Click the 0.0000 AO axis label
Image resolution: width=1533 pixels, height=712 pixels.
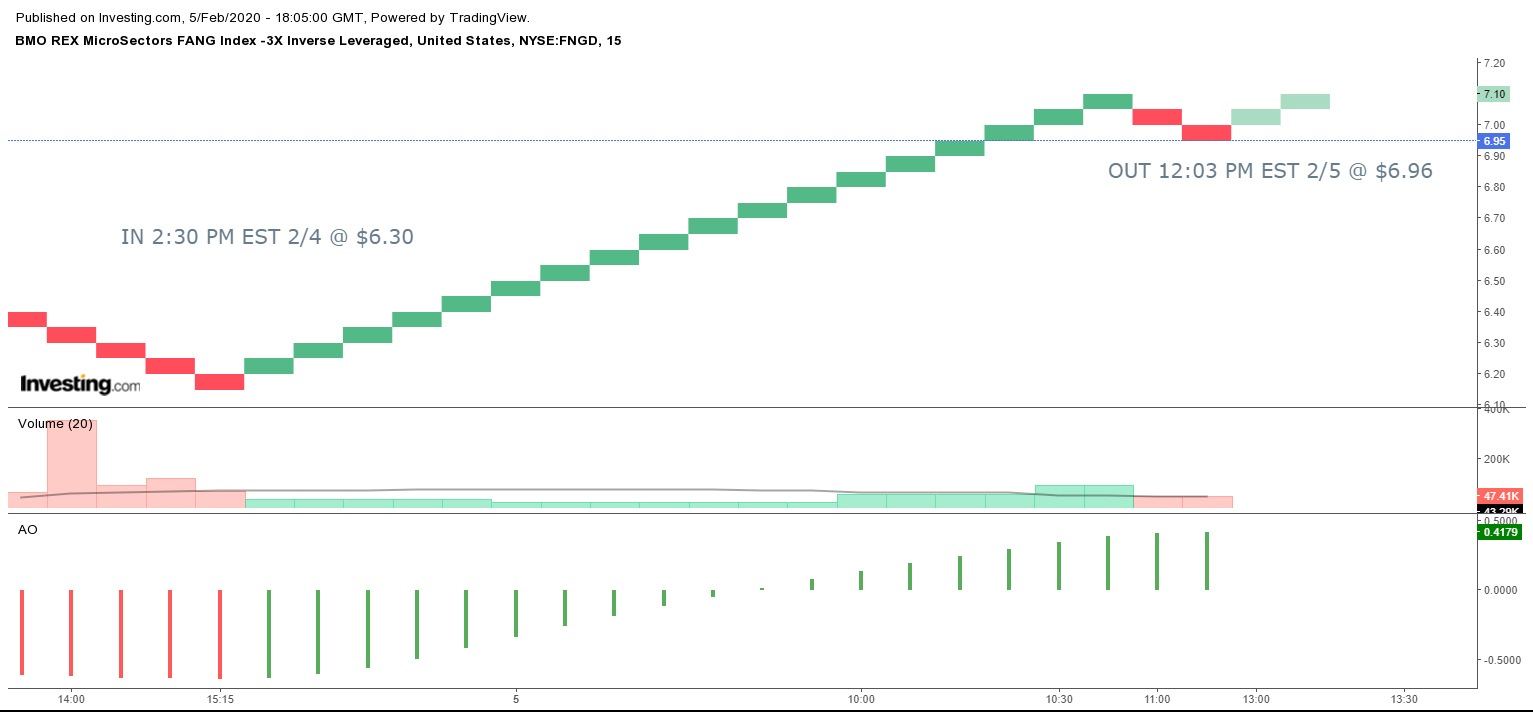pyautogui.click(x=1499, y=590)
